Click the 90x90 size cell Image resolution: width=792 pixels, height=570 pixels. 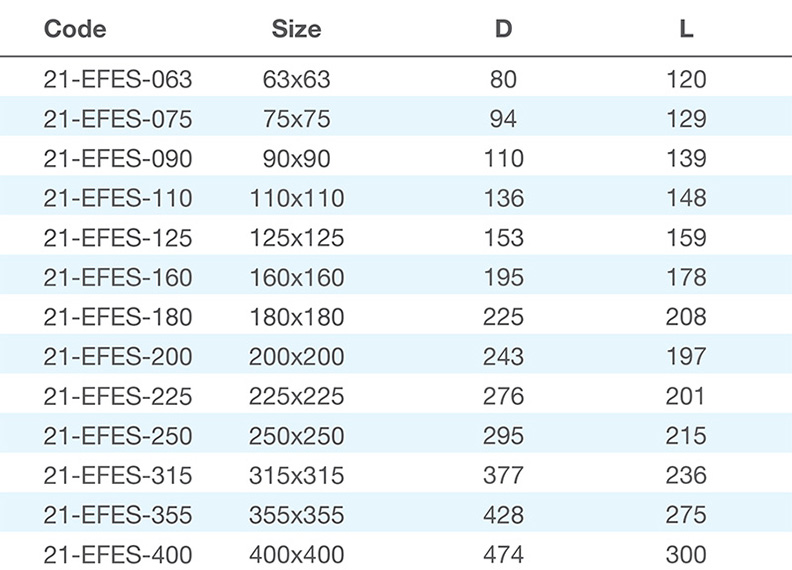[296, 159]
